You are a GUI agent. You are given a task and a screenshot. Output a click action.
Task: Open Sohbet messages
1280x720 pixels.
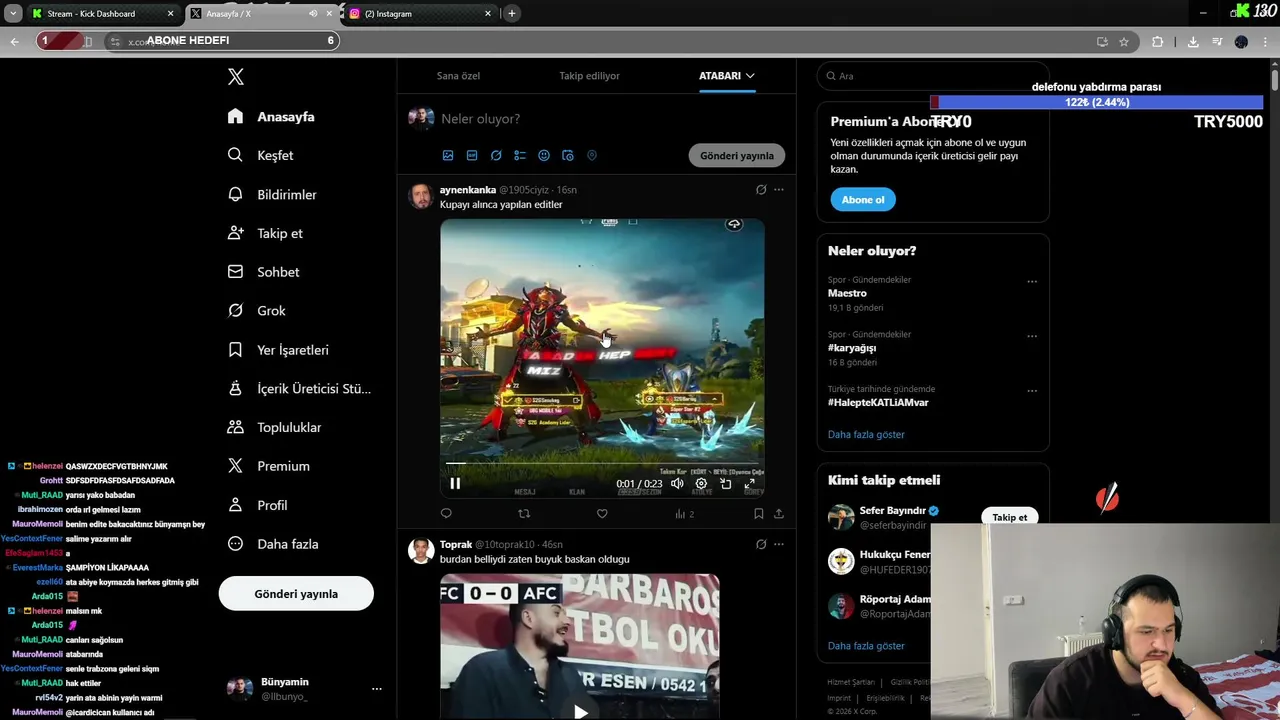tap(263, 272)
